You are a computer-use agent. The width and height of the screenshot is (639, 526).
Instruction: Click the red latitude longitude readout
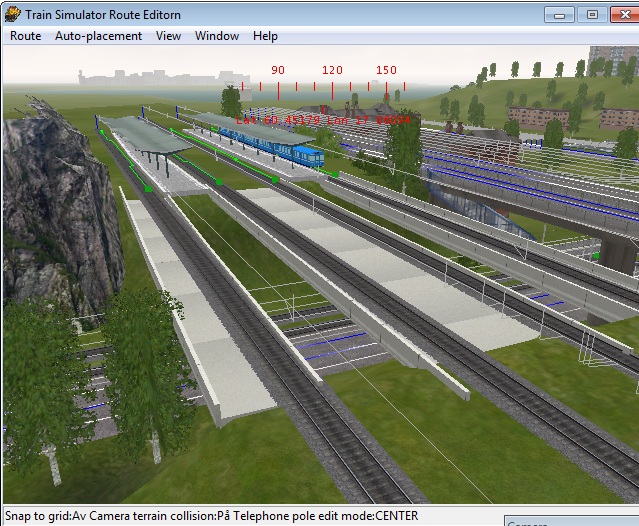[x=323, y=120]
